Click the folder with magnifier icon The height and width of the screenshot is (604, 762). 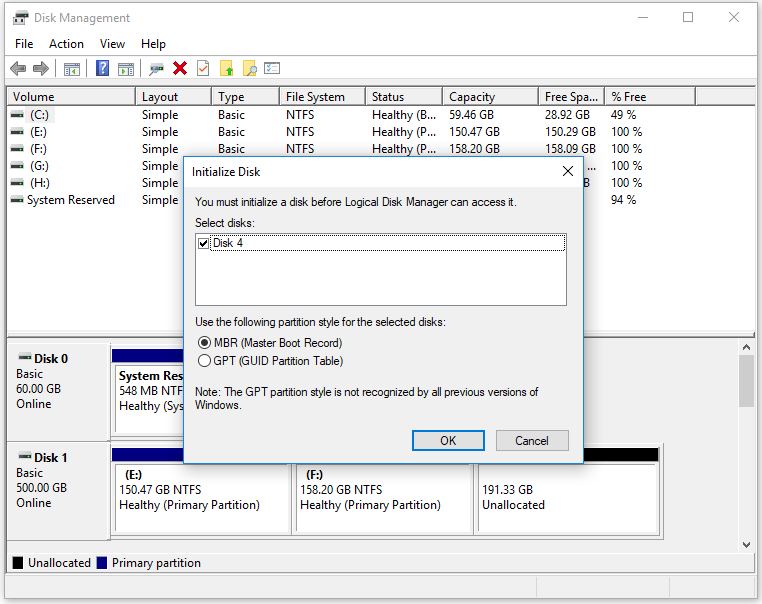coord(249,69)
